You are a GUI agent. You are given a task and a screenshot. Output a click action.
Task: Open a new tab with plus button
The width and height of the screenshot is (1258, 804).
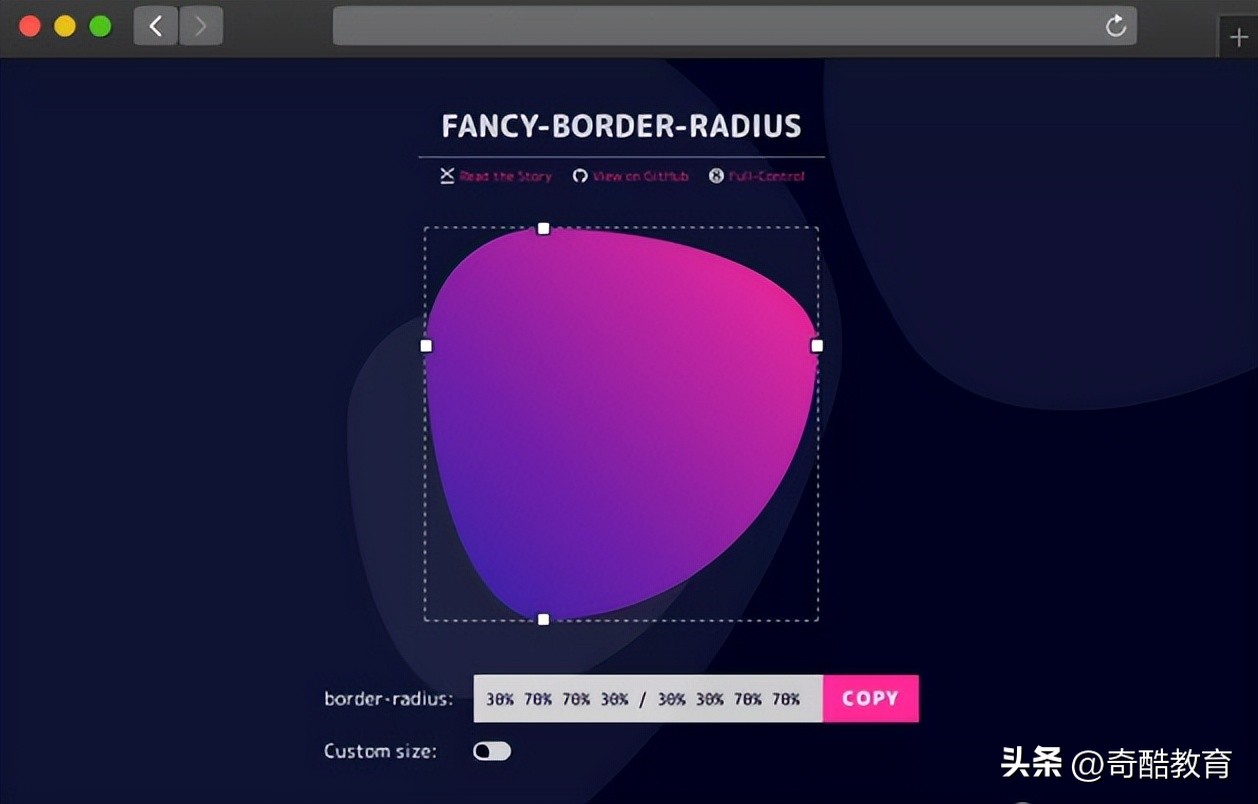1239,38
